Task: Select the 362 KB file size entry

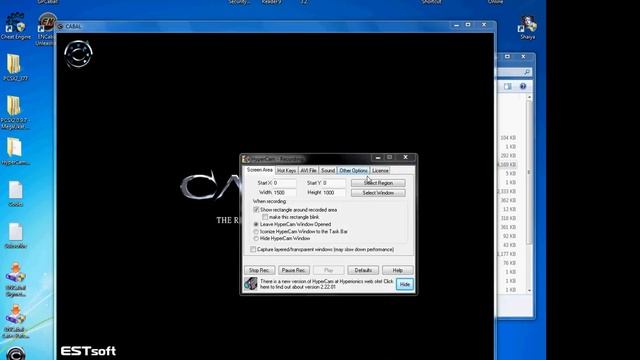Action: [508, 200]
